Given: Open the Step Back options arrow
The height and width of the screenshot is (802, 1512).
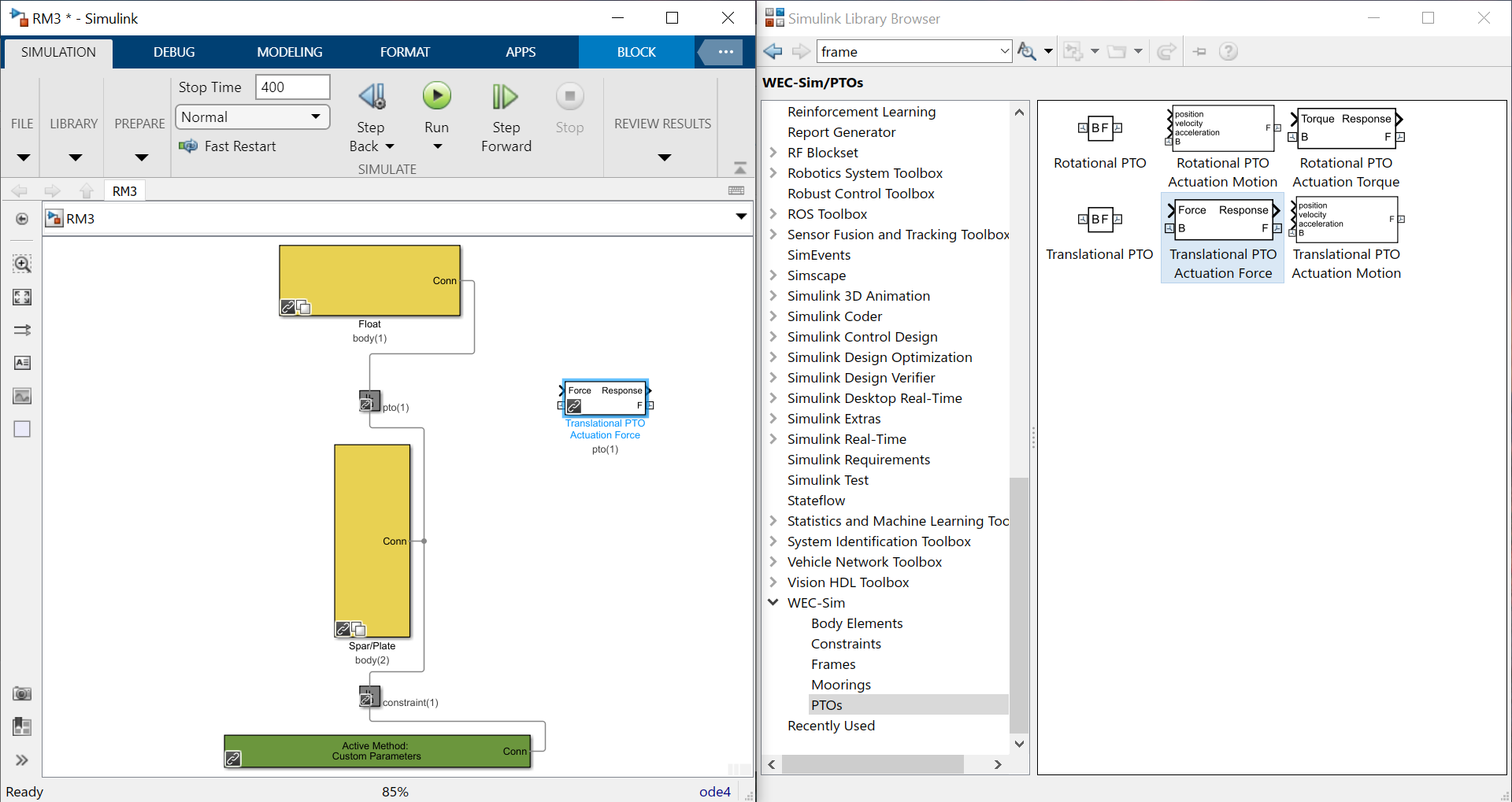Looking at the screenshot, I should click(390, 146).
